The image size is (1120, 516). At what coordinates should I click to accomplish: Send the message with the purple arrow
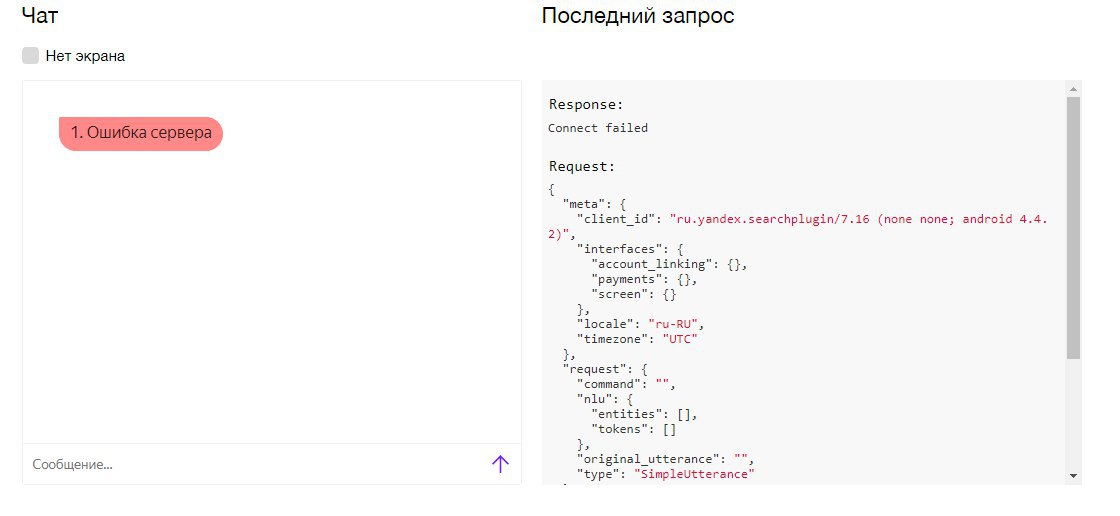[x=500, y=465]
